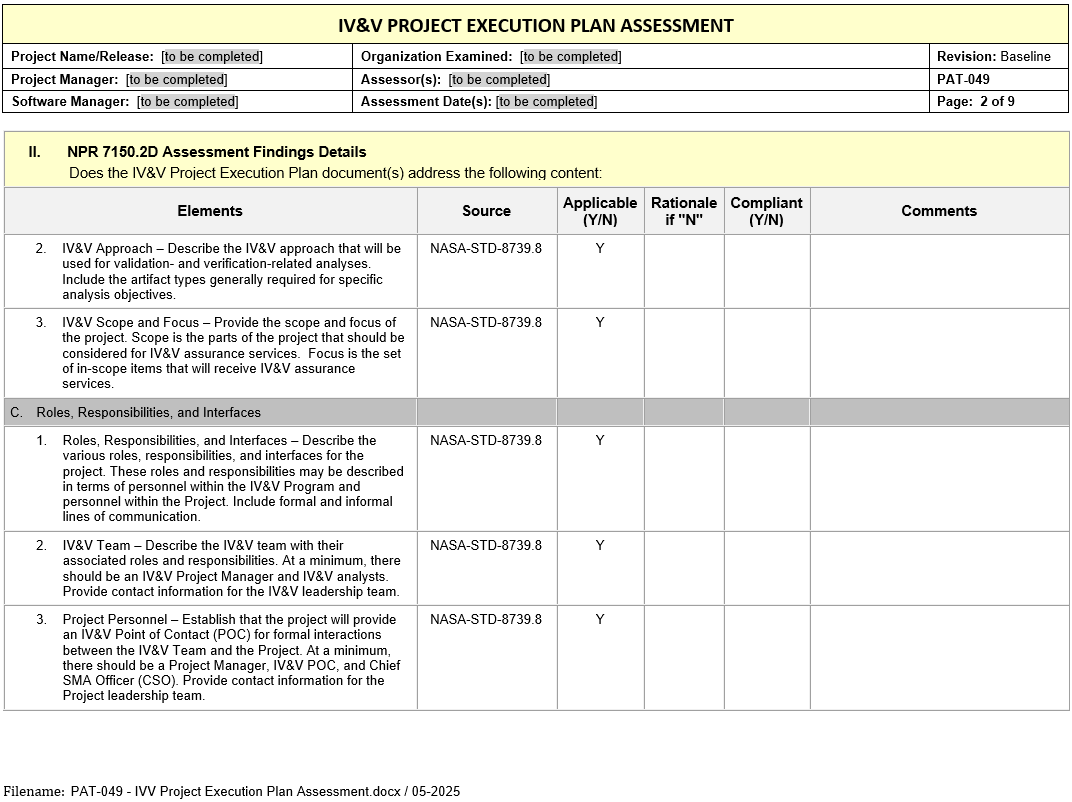Click the Software Manager placeholder field
The height and width of the screenshot is (802, 1072).
188,101
